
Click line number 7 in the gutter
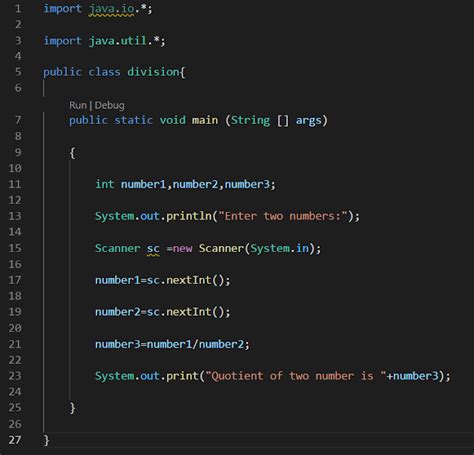click(x=18, y=120)
